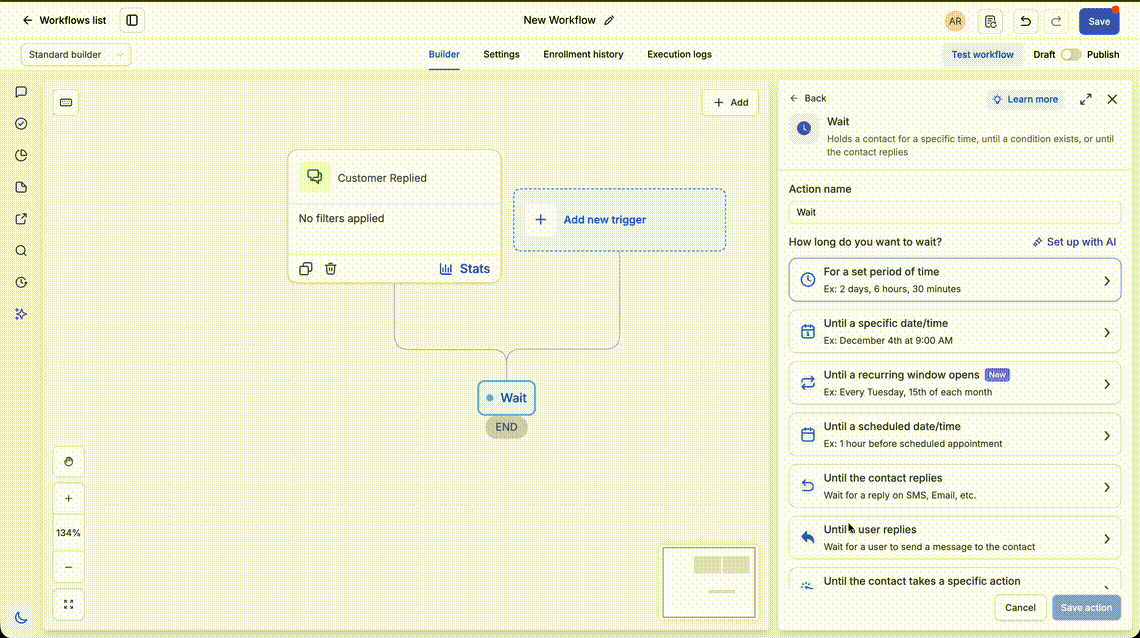
Task: Expand Until a specific date/time option
Action: pos(955,331)
